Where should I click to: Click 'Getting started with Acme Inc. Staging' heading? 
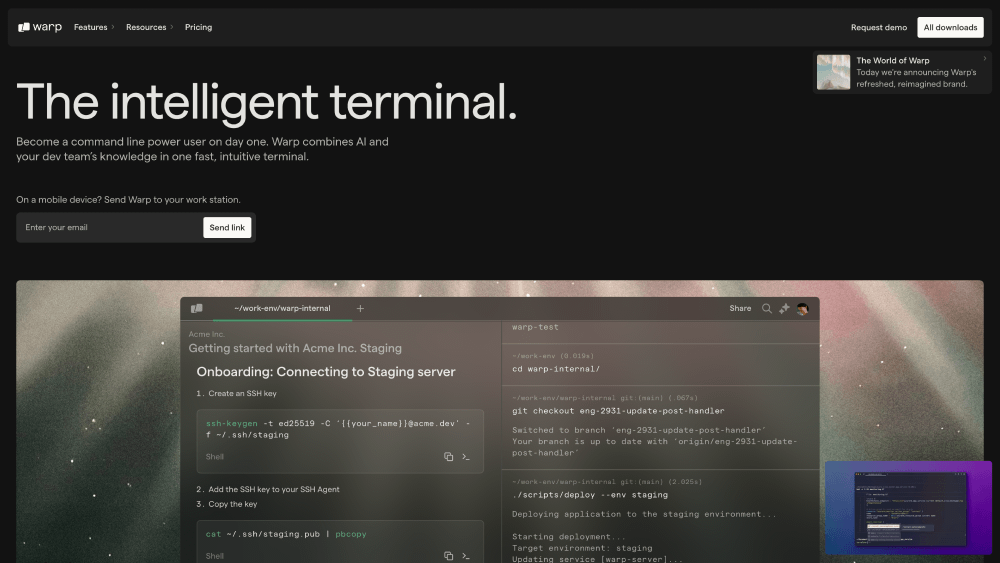295,349
